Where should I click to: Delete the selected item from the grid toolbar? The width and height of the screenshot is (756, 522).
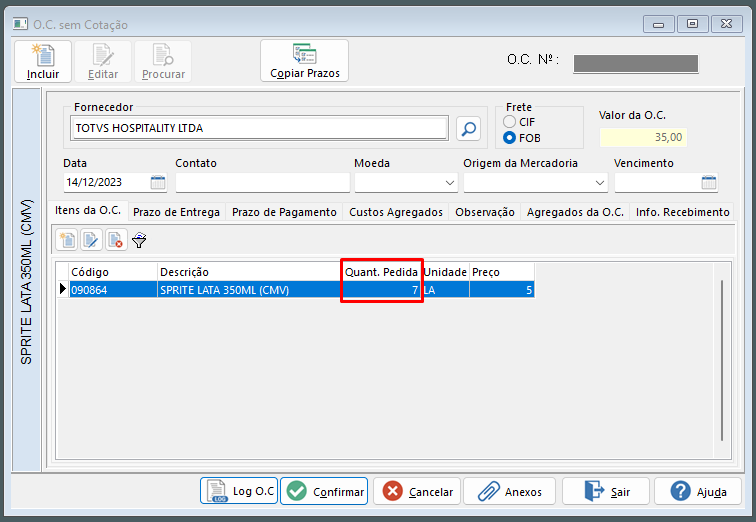(116, 240)
